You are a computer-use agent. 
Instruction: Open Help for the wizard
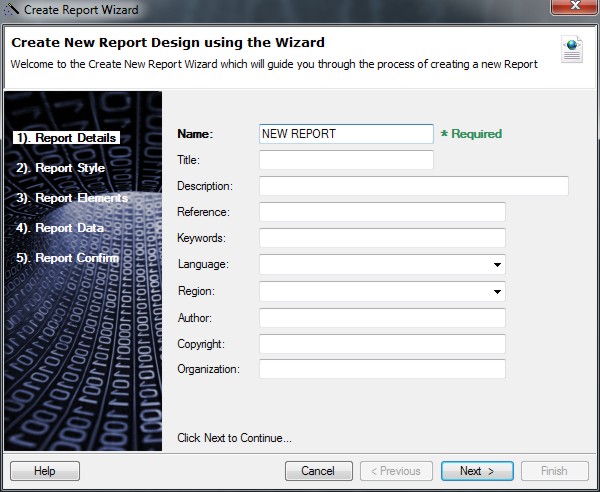(x=45, y=471)
